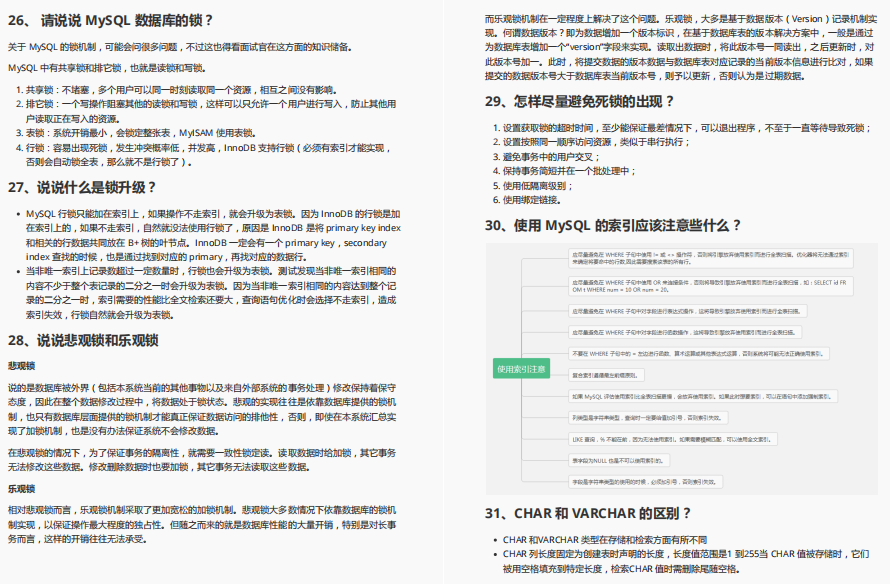
Task: Click the bold subheading '乐观锁'
Action: 22,489
